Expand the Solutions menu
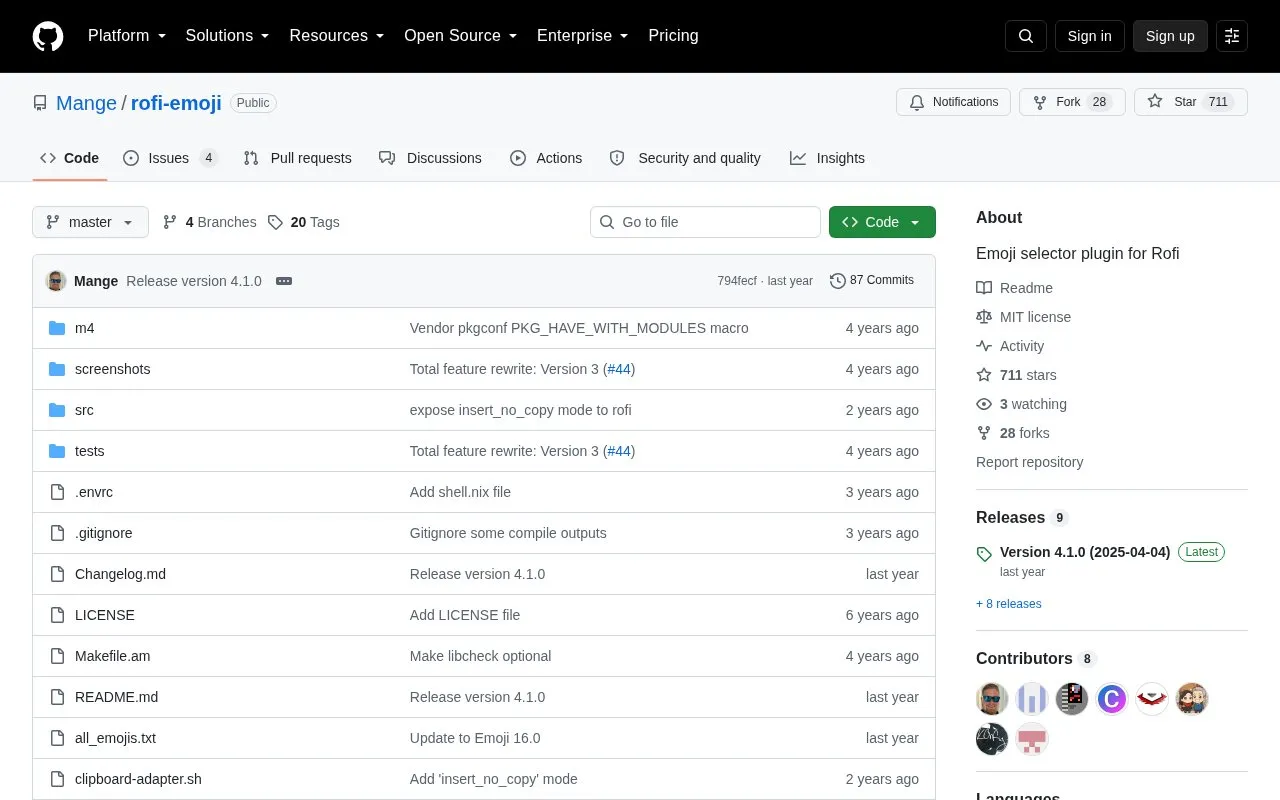This screenshot has width=1280, height=800. [228, 36]
